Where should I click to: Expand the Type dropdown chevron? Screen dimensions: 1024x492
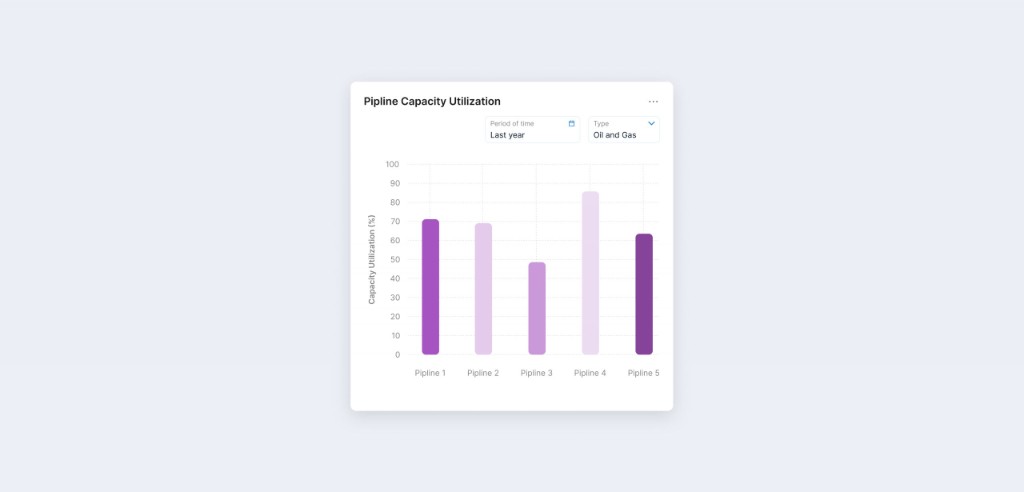pyautogui.click(x=652, y=124)
